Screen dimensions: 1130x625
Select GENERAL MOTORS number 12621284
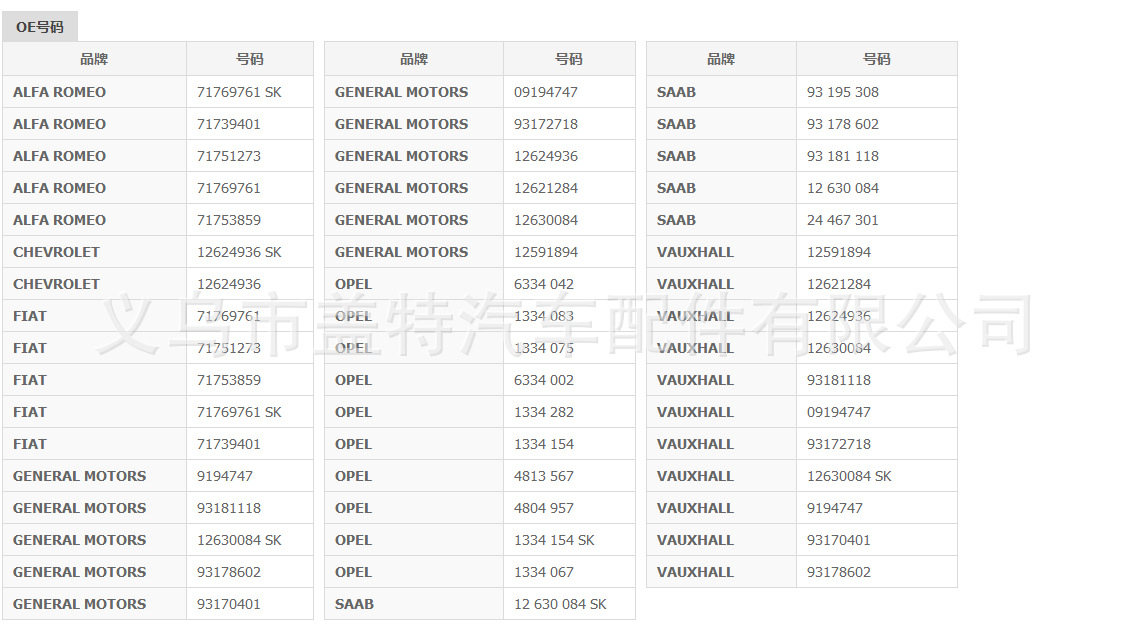[546, 188]
